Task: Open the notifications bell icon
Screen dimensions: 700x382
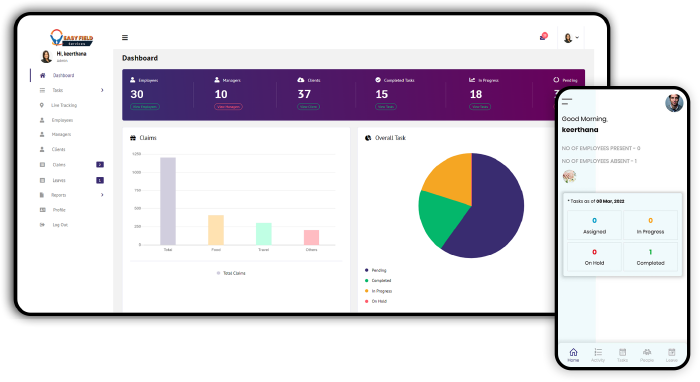Action: pos(543,37)
